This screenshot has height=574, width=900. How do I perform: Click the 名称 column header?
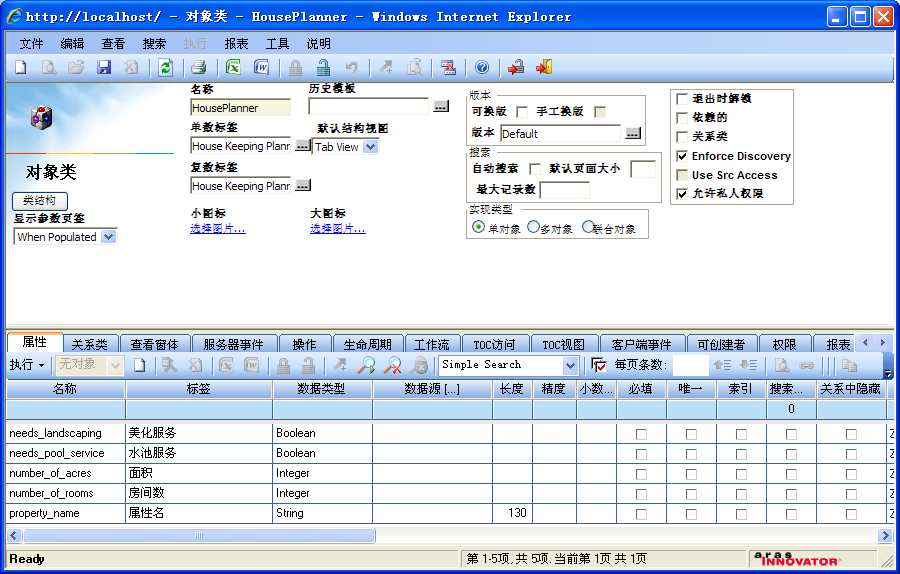pyautogui.click(x=65, y=389)
